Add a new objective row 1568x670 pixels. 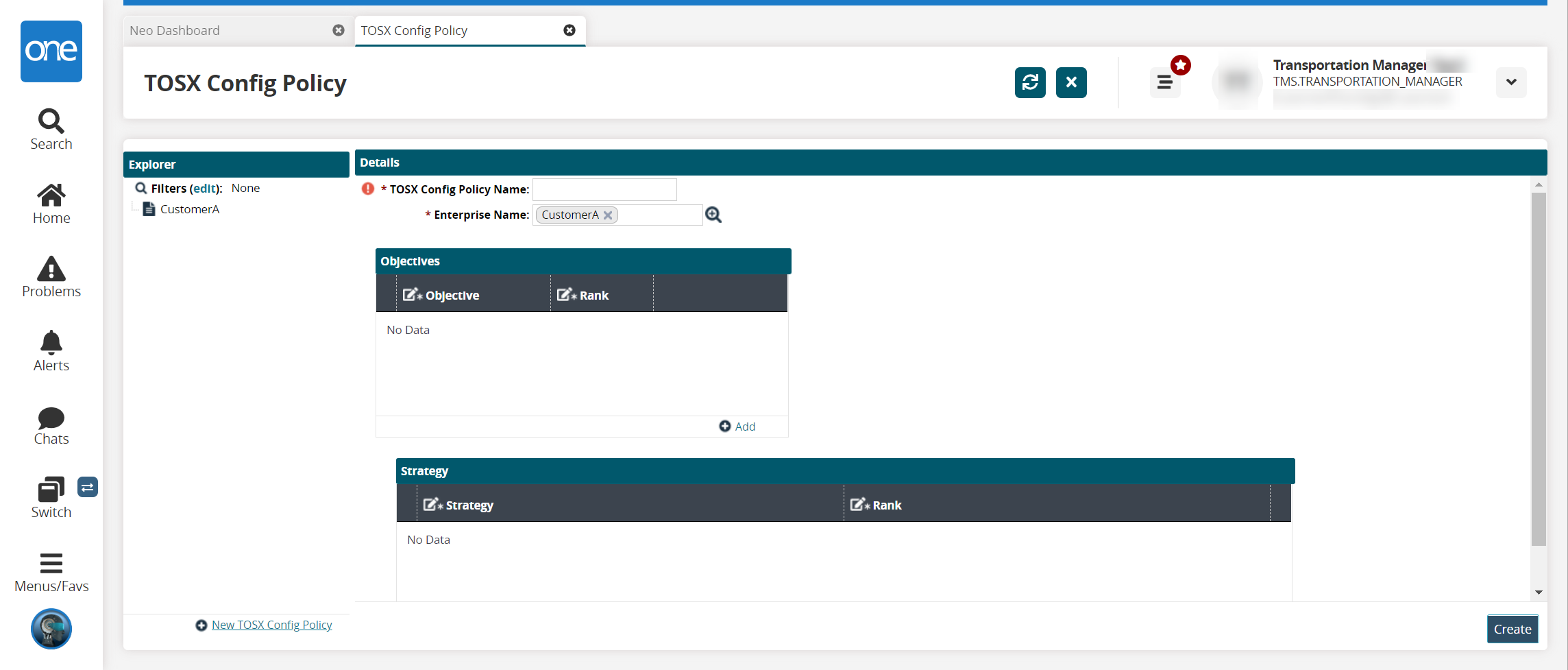click(737, 427)
